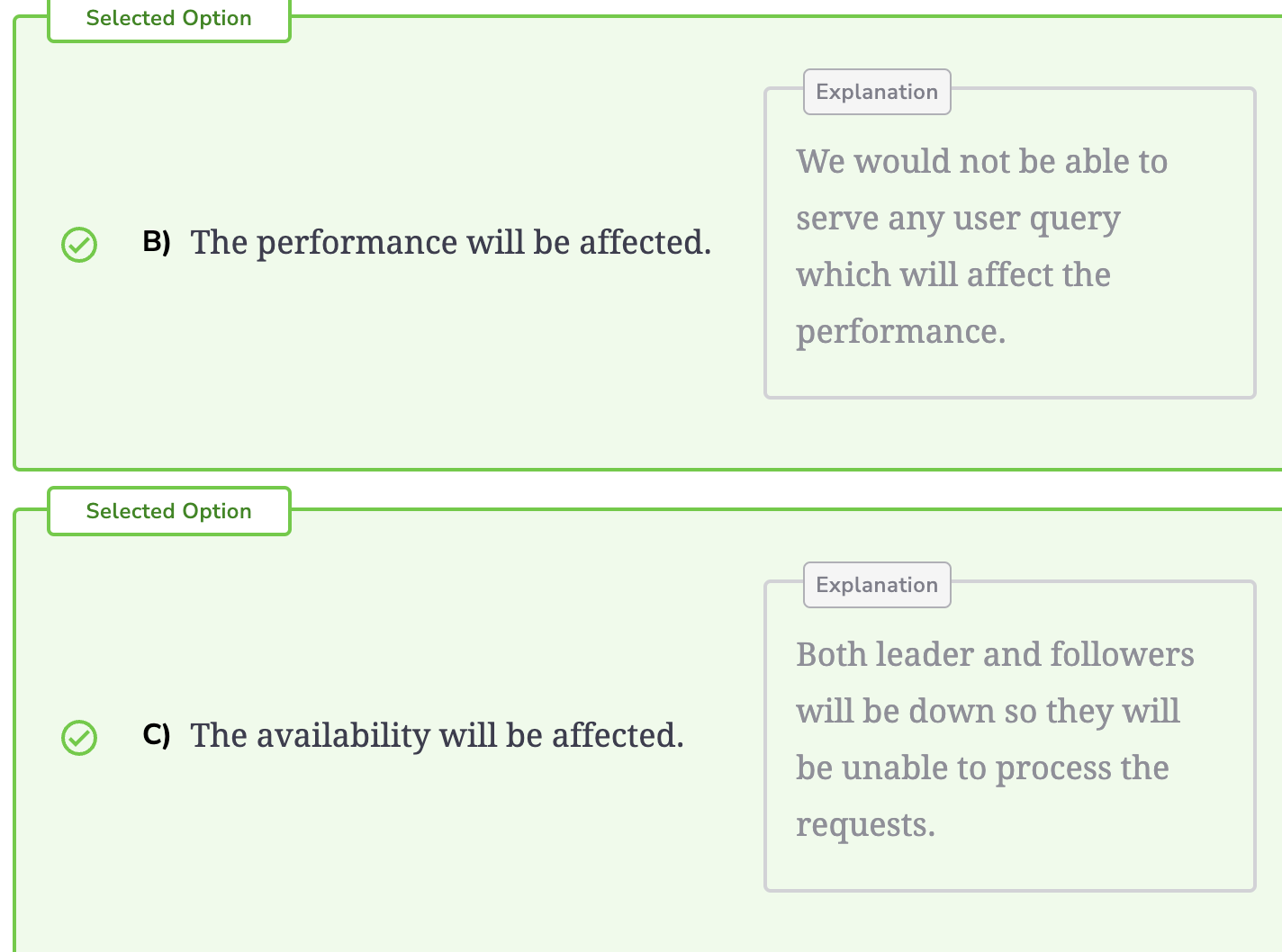The width and height of the screenshot is (1282, 952).
Task: Choose 'The availability will be affected.' answer
Action: tap(438, 736)
